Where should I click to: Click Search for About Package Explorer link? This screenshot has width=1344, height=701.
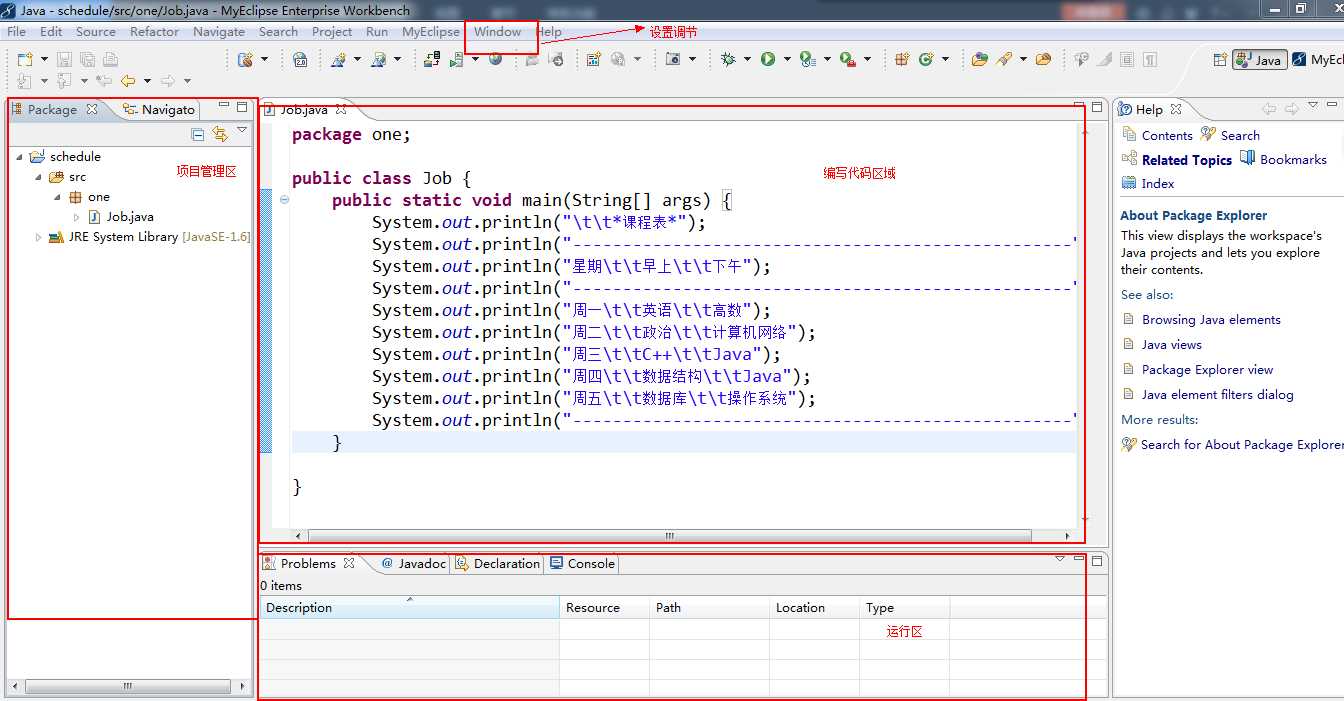coord(1242,445)
